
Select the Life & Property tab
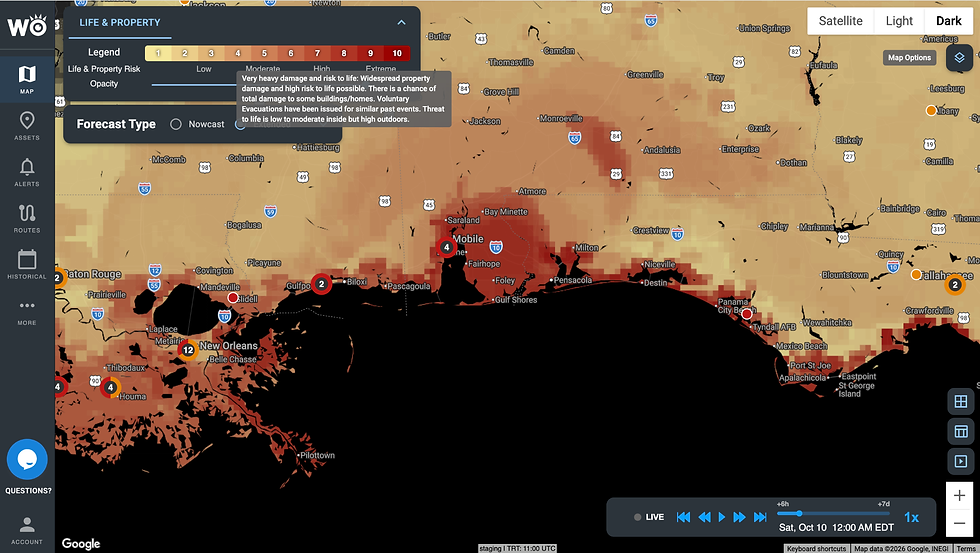pyautogui.click(x=119, y=22)
